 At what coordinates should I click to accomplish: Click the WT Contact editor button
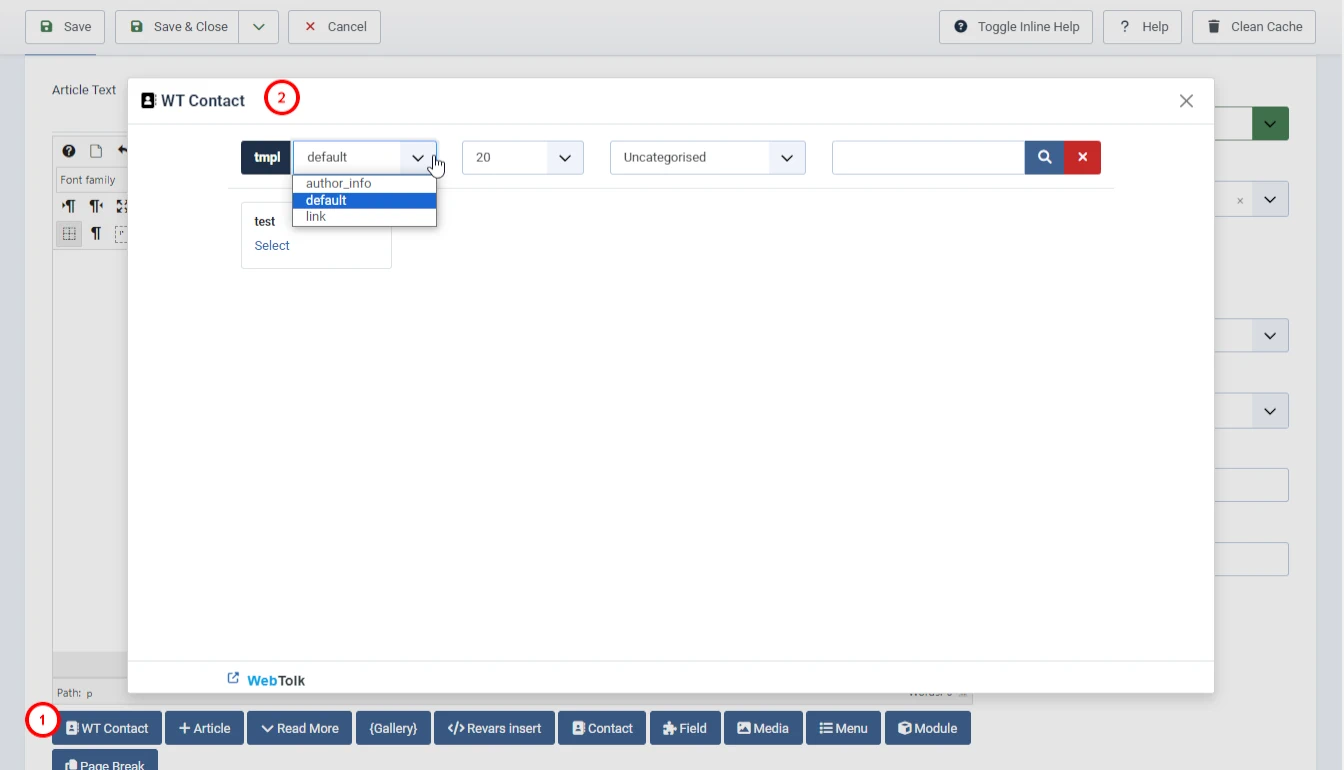[107, 728]
